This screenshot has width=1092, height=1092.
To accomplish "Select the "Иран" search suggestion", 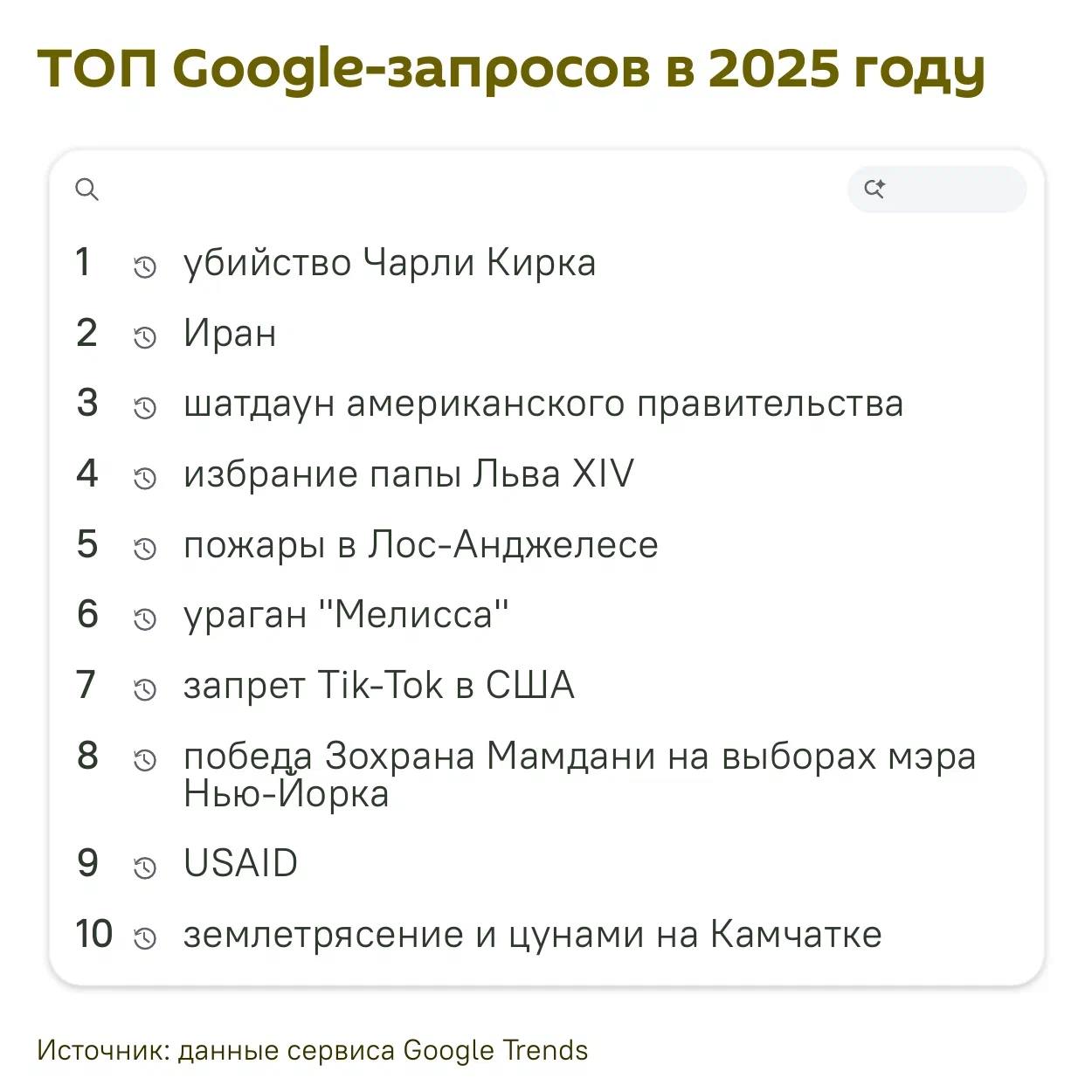I will [x=230, y=334].
